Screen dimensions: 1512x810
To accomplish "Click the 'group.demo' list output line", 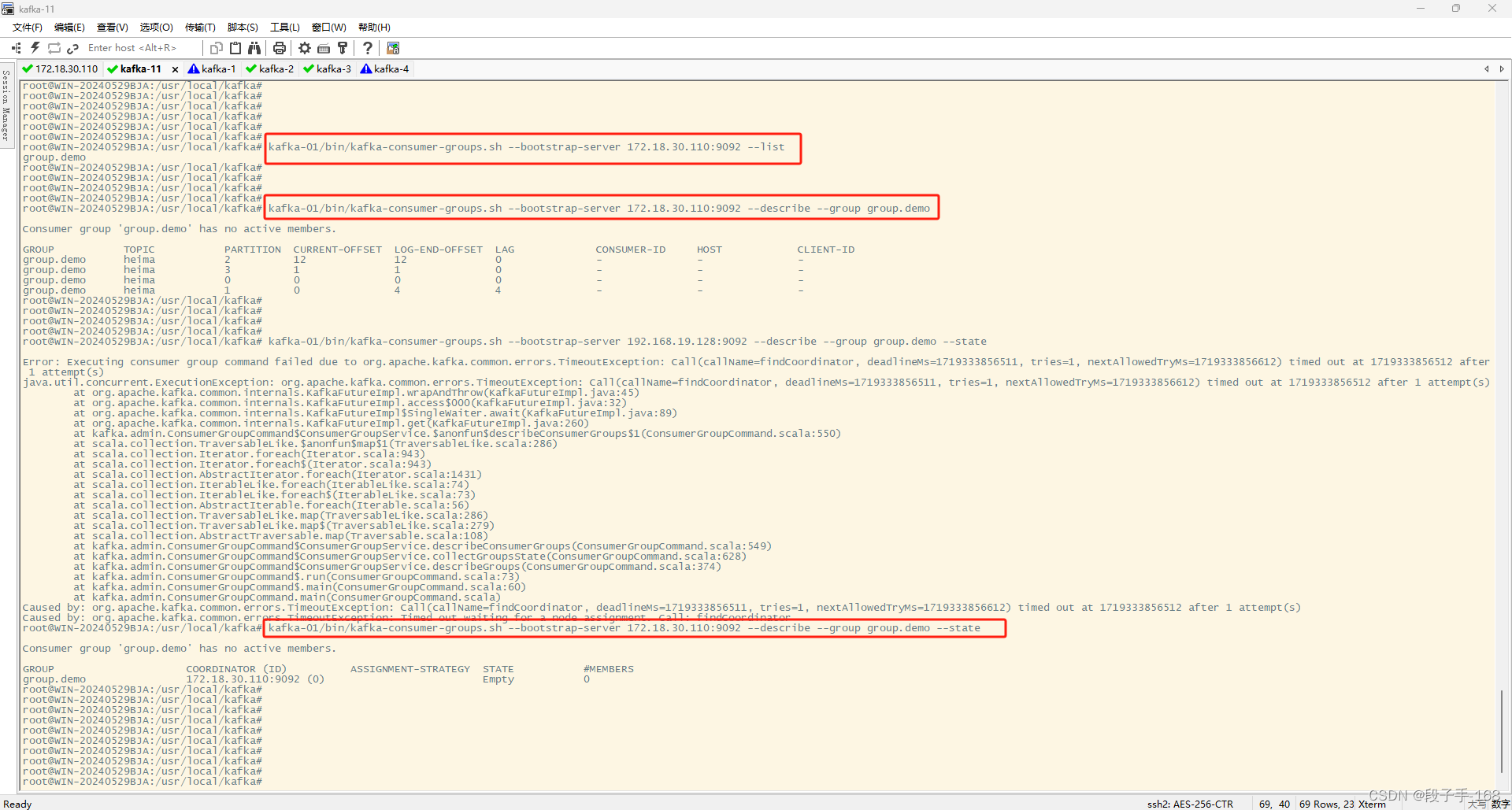I will pyautogui.click(x=54, y=157).
